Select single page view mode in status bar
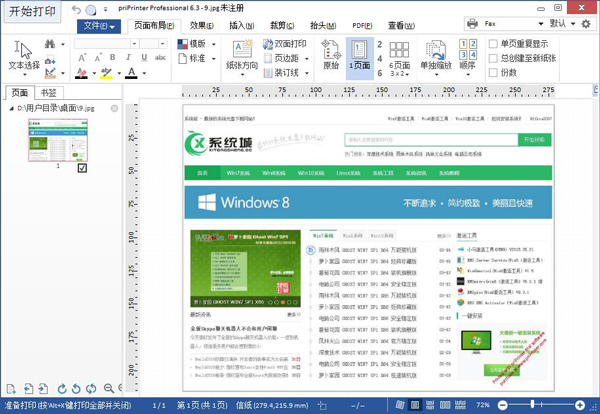Image resolution: width=600 pixels, height=414 pixels. pos(415,405)
